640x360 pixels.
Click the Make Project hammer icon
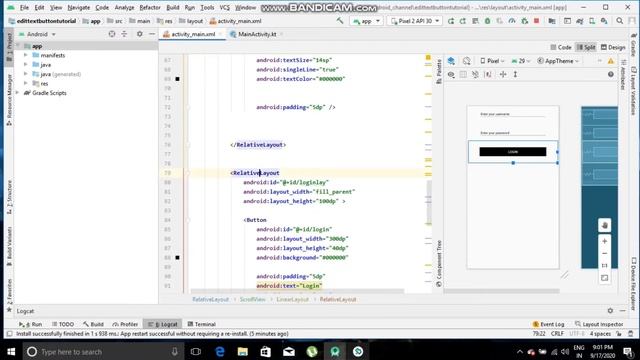click(340, 20)
